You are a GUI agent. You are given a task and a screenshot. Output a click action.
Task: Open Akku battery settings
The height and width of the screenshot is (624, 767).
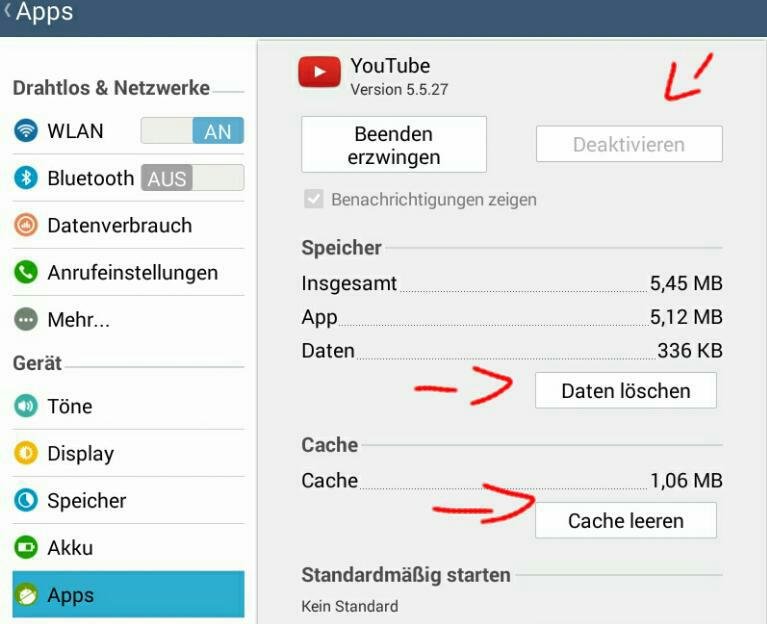128,547
